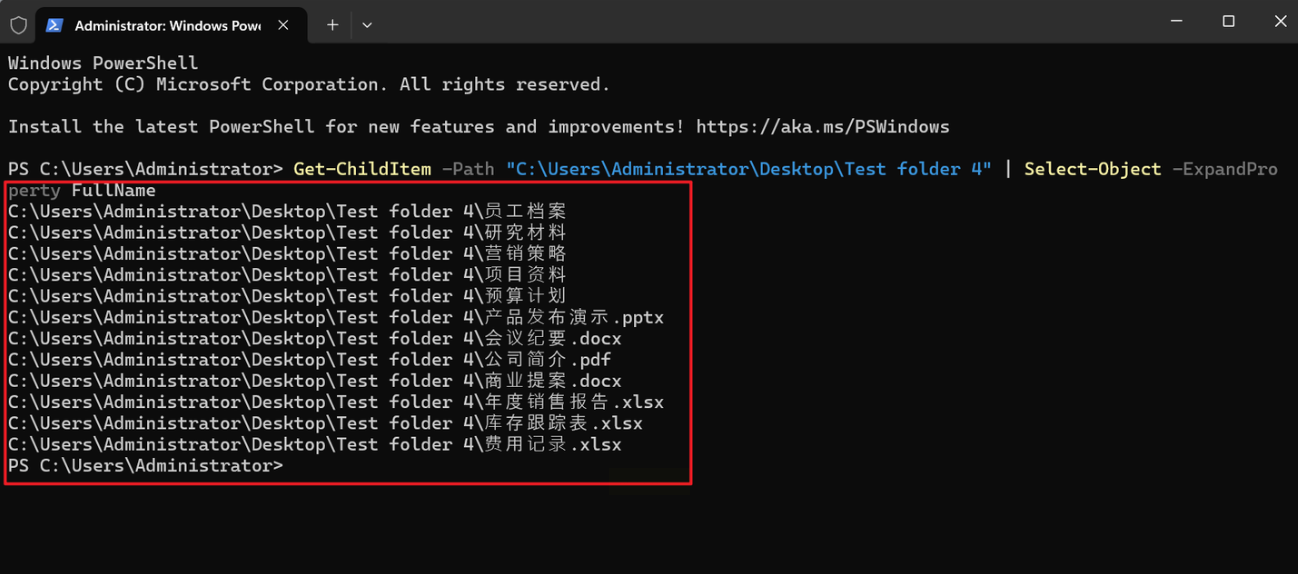Expand the new tab profile dropdown chevron
The height and width of the screenshot is (574, 1298).
(367, 25)
